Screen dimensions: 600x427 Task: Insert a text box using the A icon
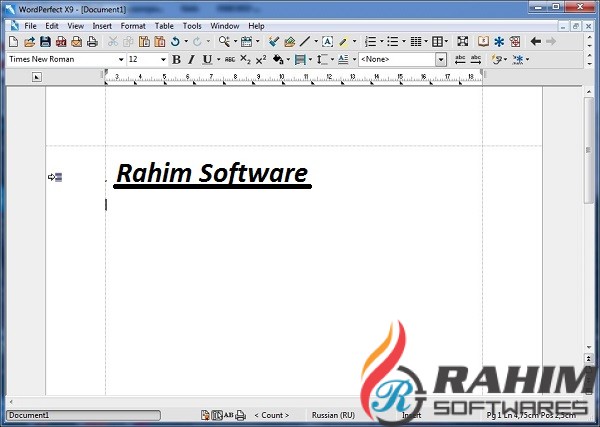327,41
